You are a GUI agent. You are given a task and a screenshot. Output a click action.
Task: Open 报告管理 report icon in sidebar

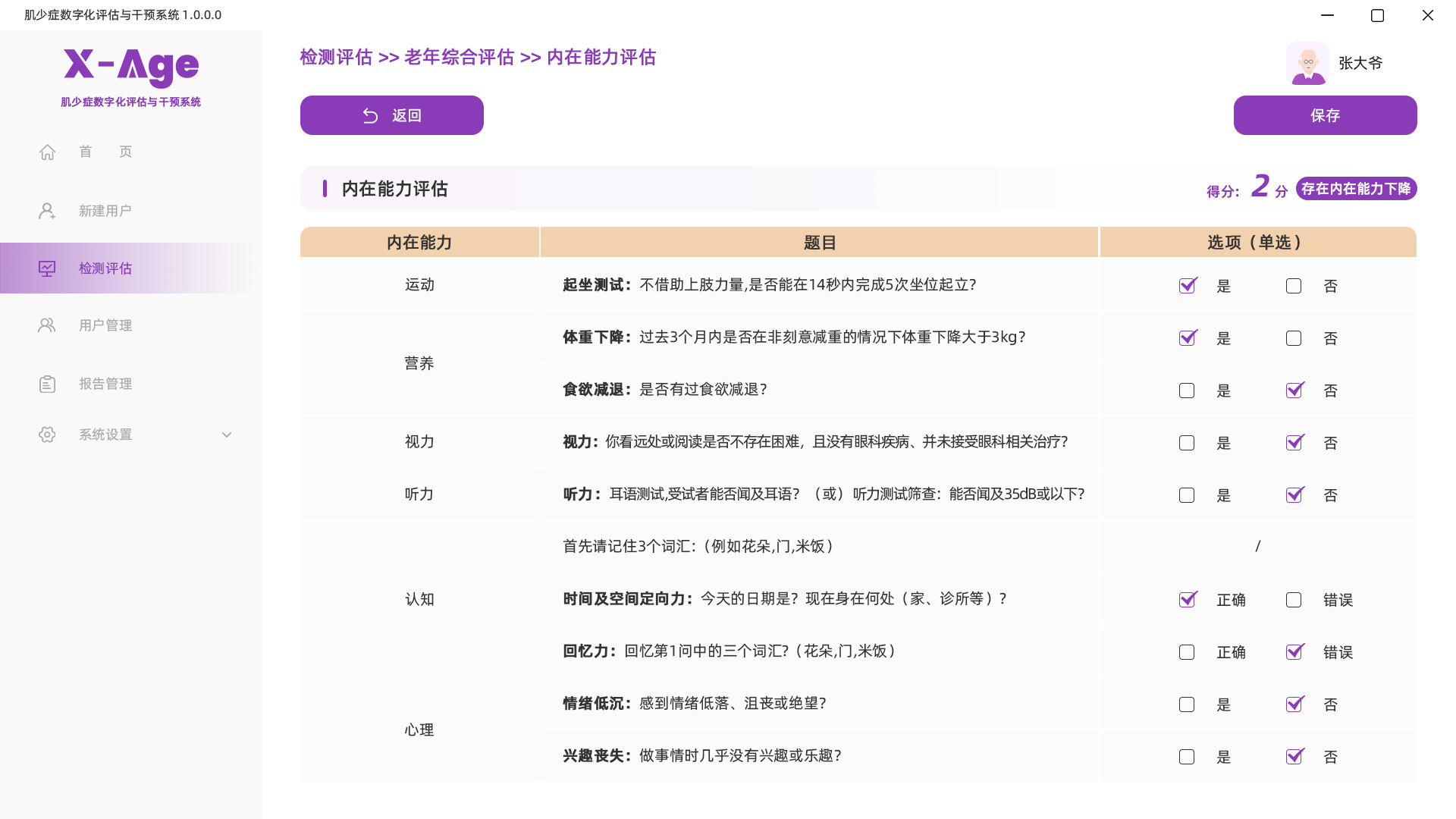(47, 383)
